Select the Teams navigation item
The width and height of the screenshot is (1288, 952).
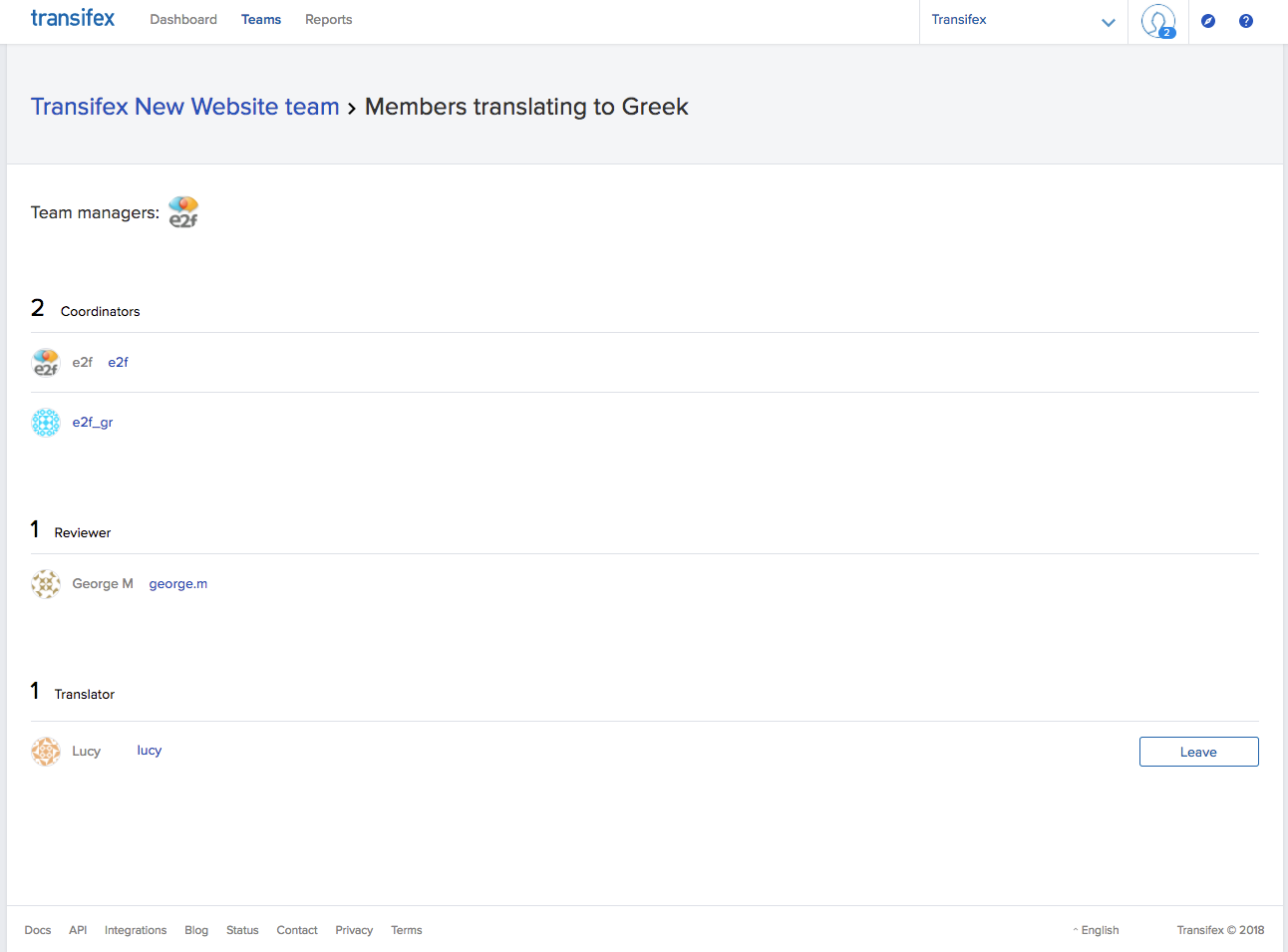[261, 20]
